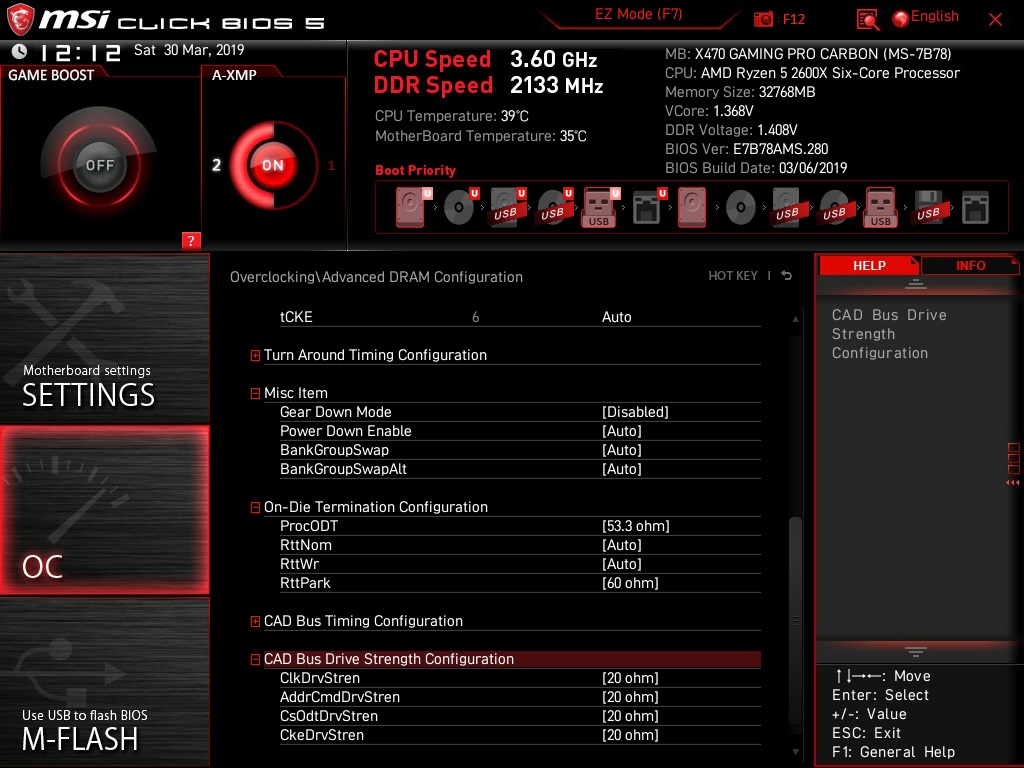Expand Turn Around Timing Configuration
This screenshot has width=1024, height=768.
255,355
